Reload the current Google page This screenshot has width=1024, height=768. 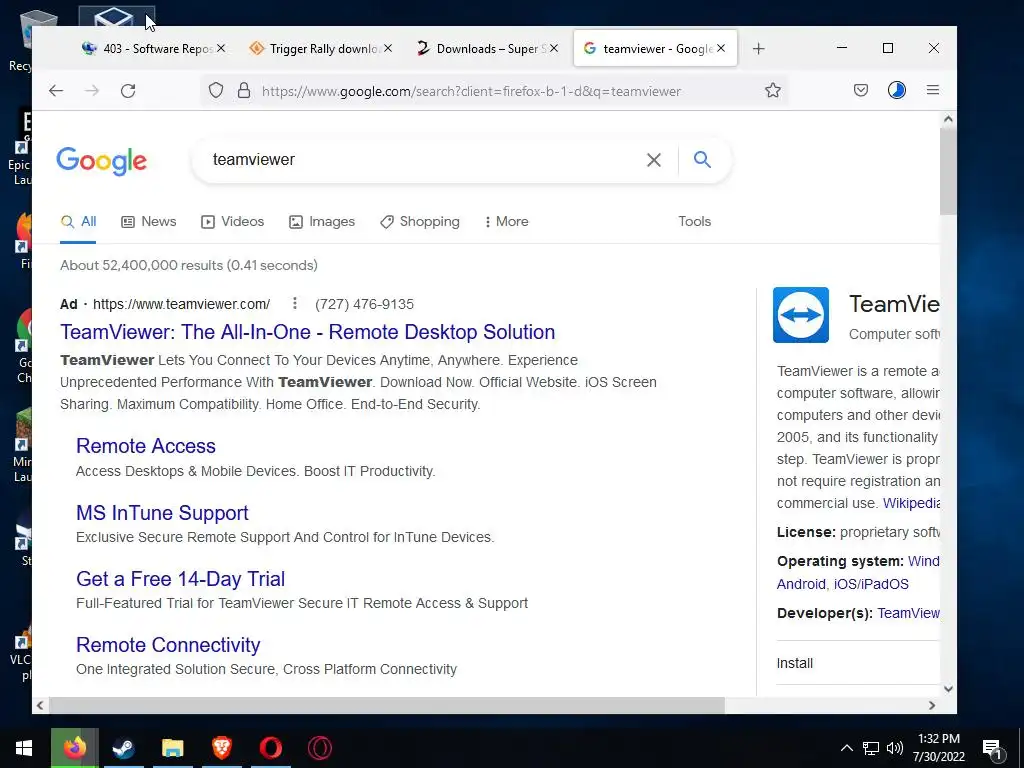point(128,91)
